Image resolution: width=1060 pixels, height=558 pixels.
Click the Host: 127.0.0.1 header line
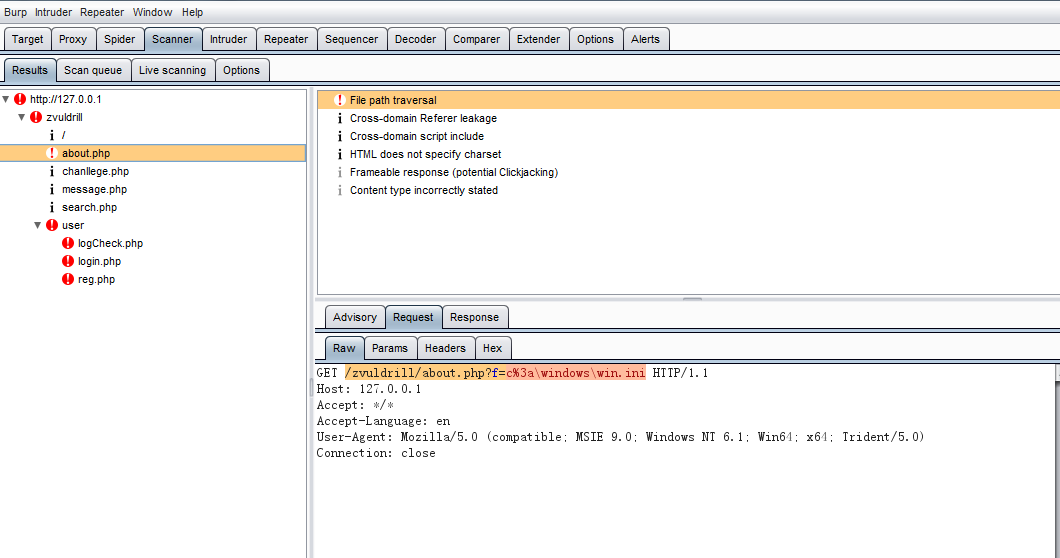369,389
